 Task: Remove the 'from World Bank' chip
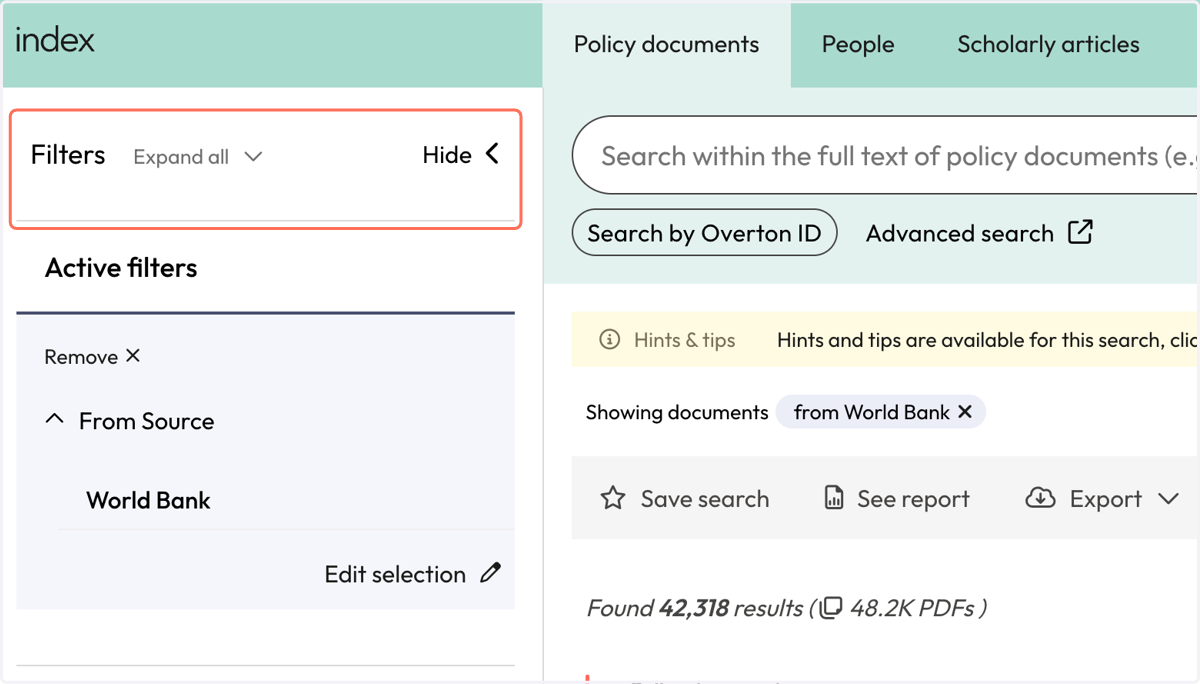click(965, 412)
